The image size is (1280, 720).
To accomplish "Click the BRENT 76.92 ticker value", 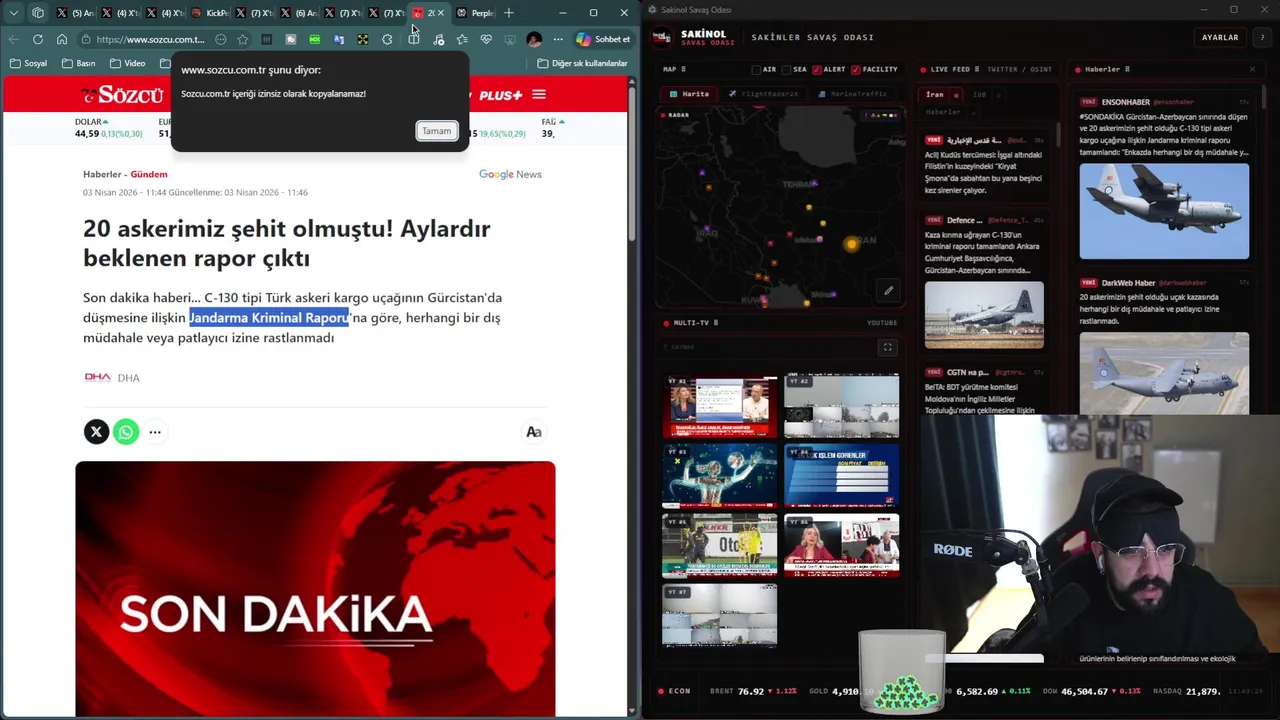I will [751, 691].
